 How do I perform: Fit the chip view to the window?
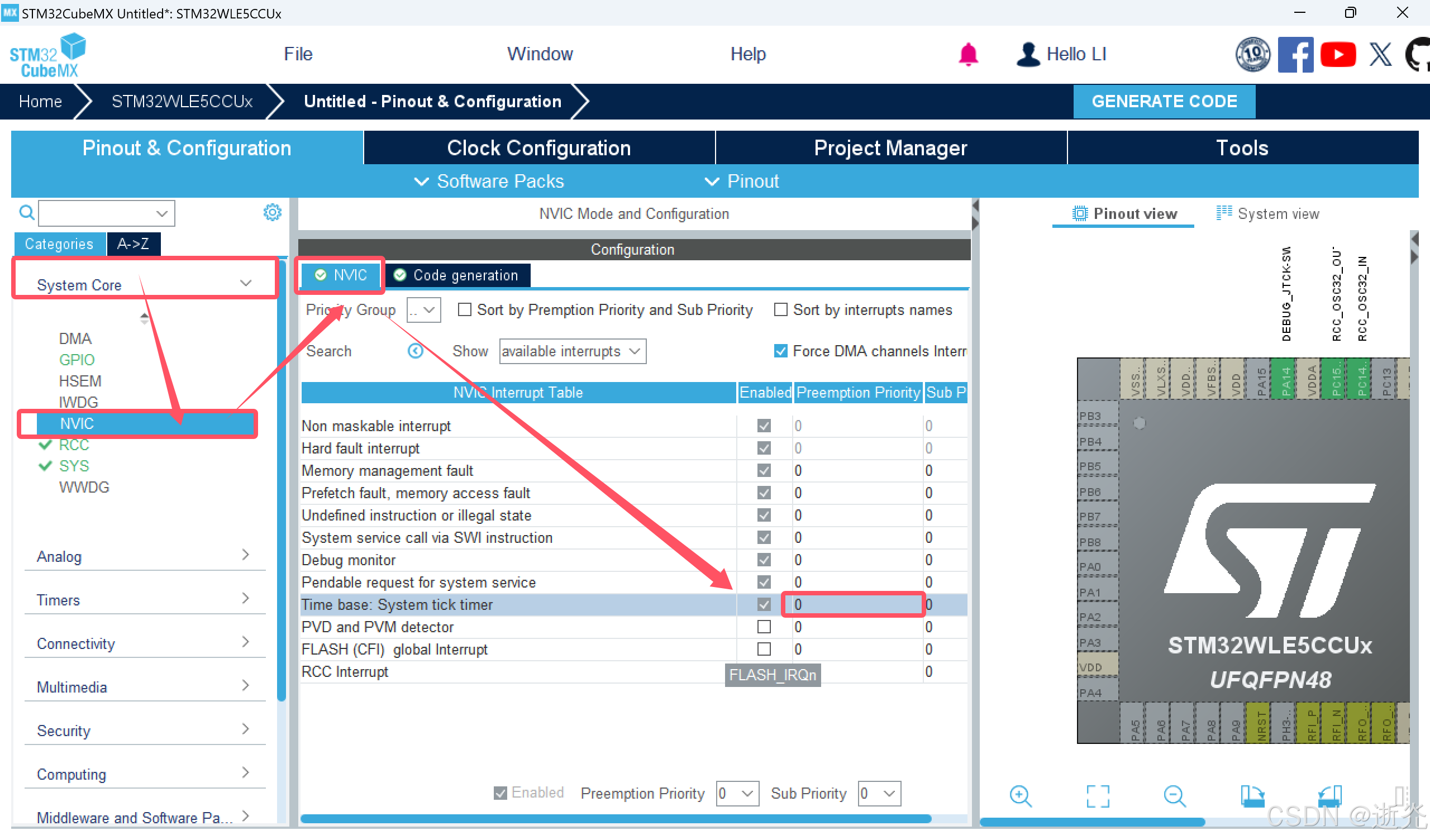click(x=1098, y=796)
